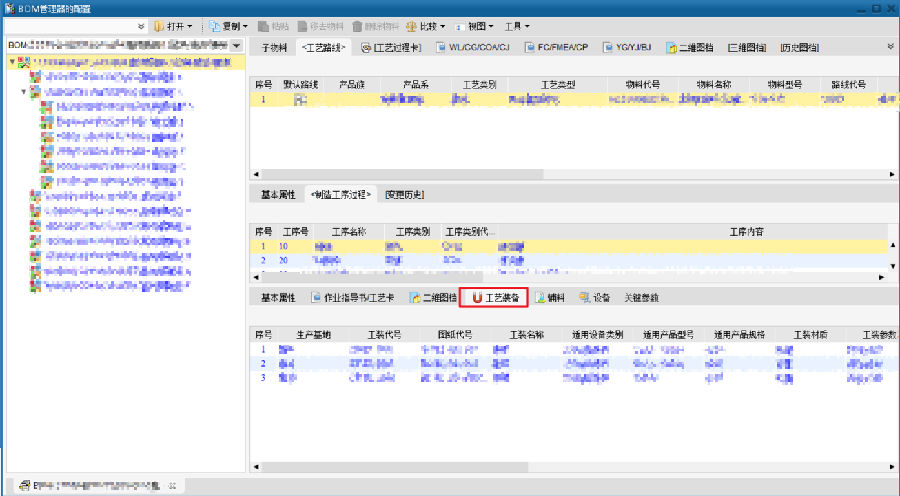Image resolution: width=900 pixels, height=496 pixels.
Task: Open the upper 二维图档 tab with folder icon
Action: [x=689, y=47]
